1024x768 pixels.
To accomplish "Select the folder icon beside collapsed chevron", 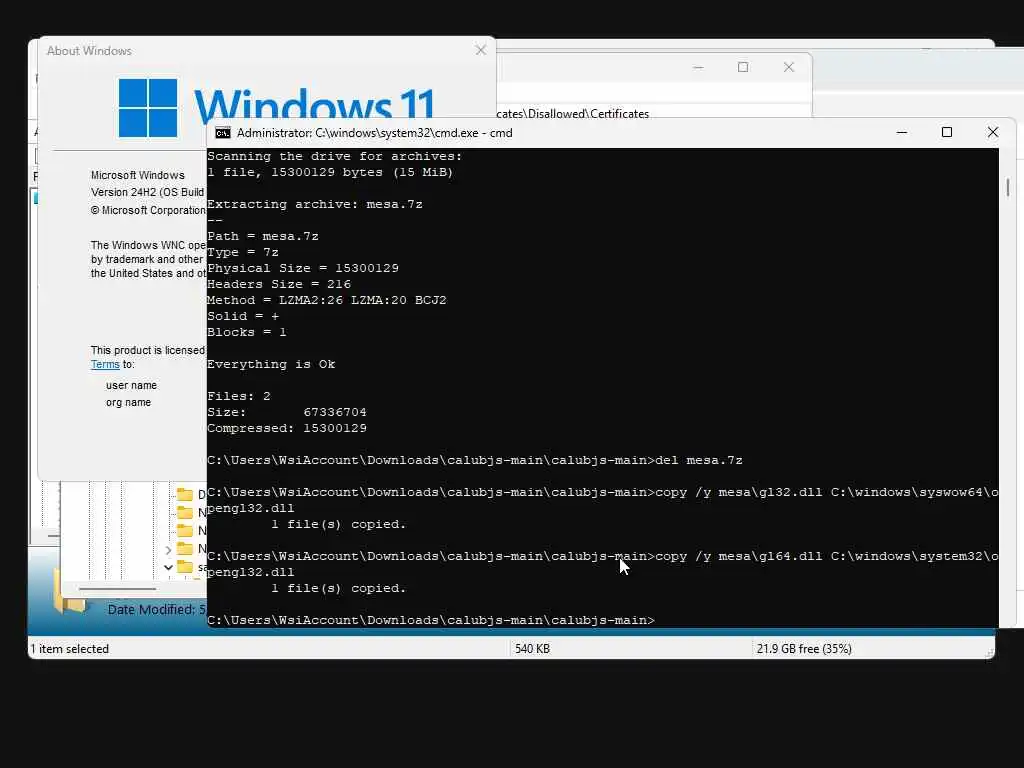I will pyautogui.click(x=185, y=548).
